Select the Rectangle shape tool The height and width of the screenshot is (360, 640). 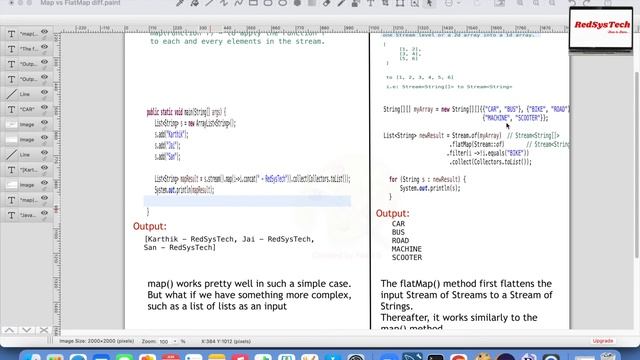point(253,3)
